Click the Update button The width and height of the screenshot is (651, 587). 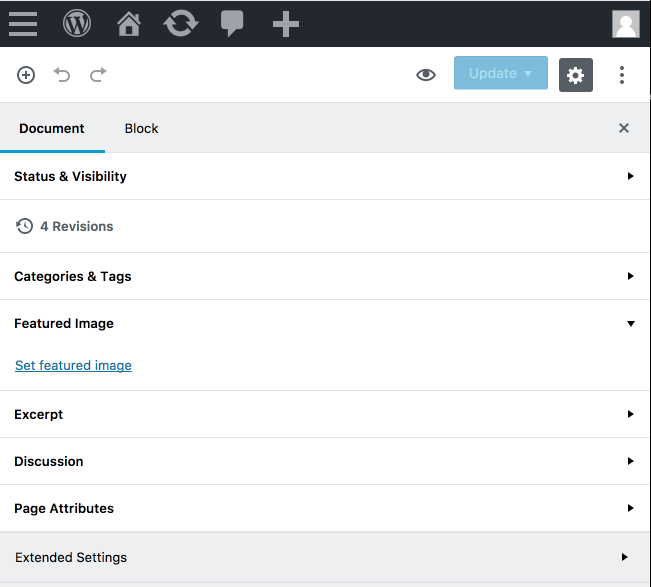501,73
